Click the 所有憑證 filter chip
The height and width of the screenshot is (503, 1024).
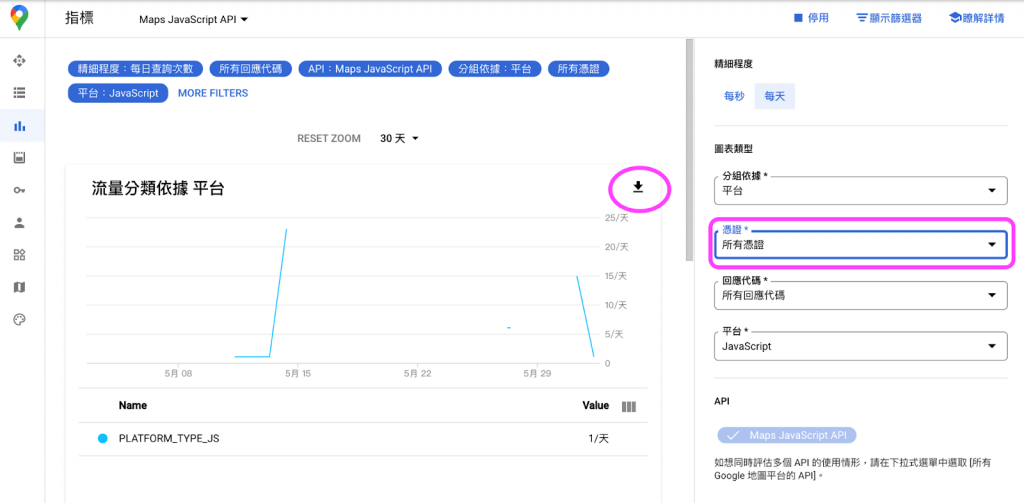click(579, 69)
